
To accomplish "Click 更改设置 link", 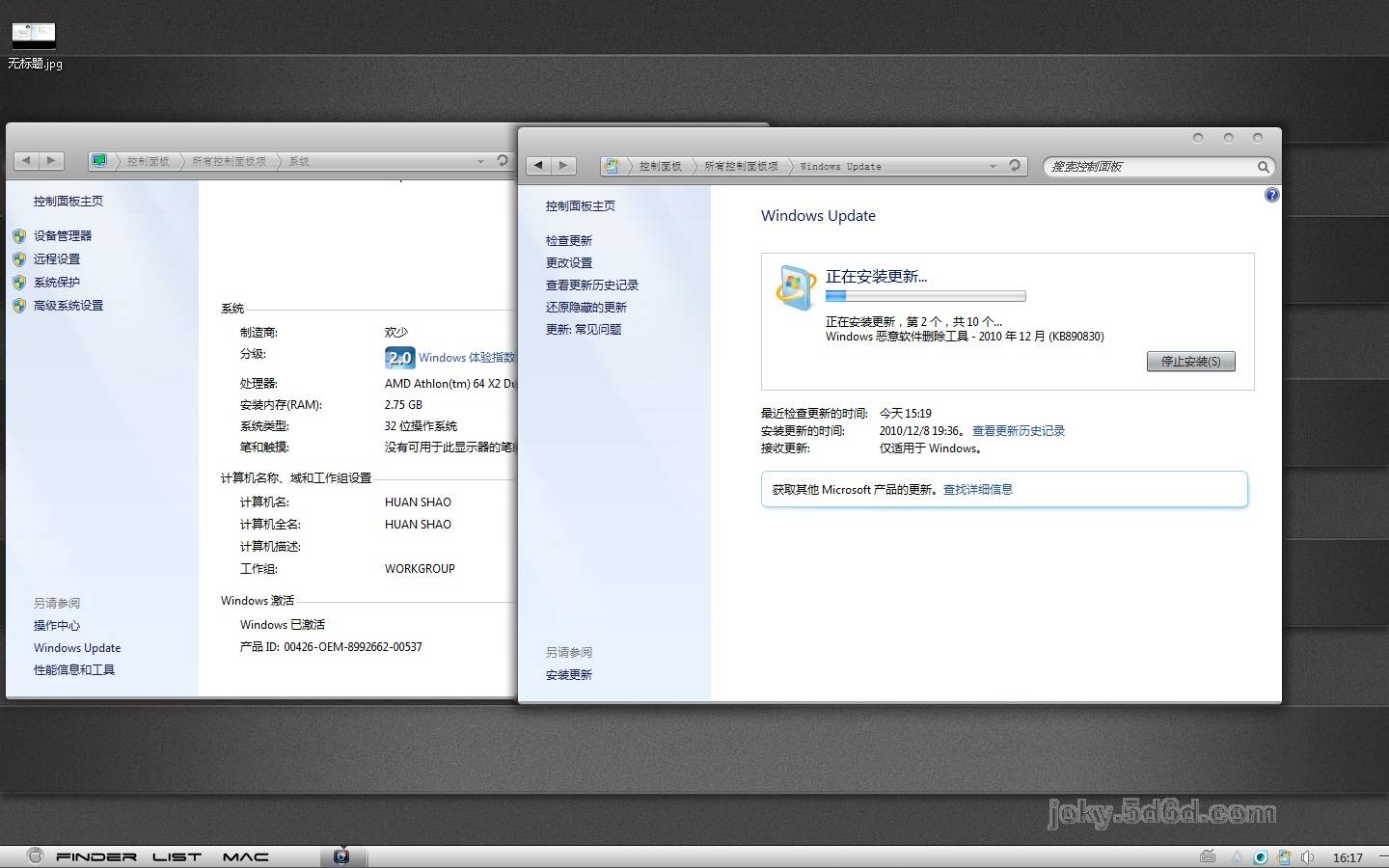I will [569, 263].
